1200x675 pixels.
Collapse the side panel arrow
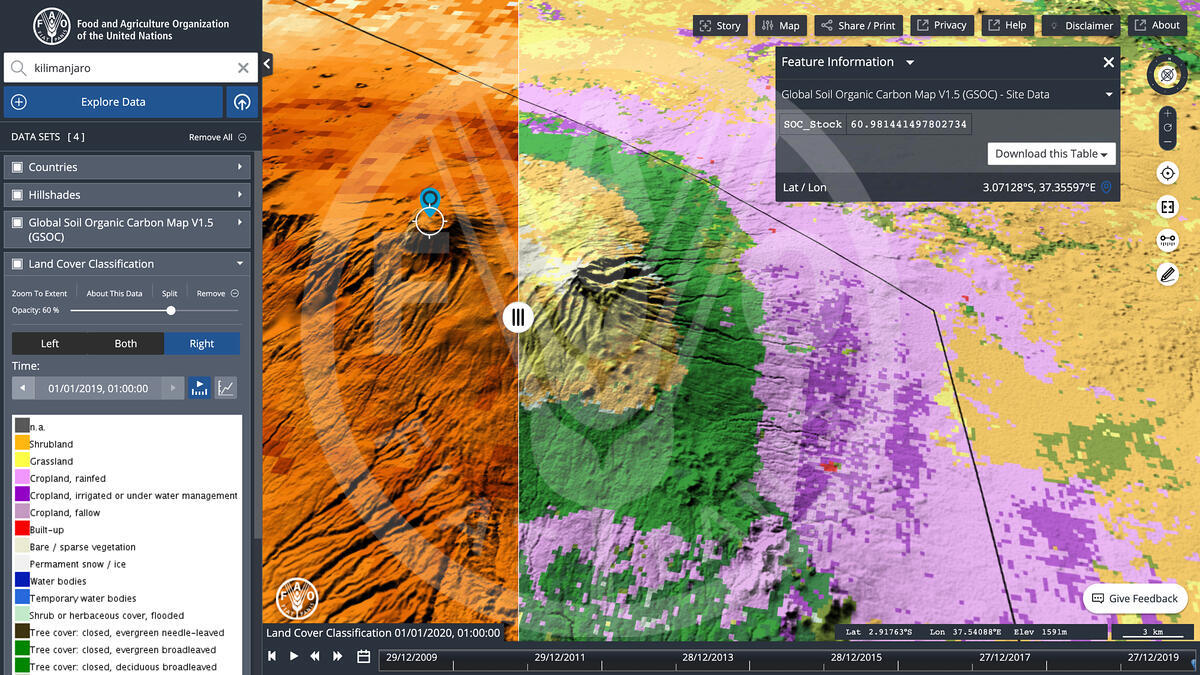(267, 64)
